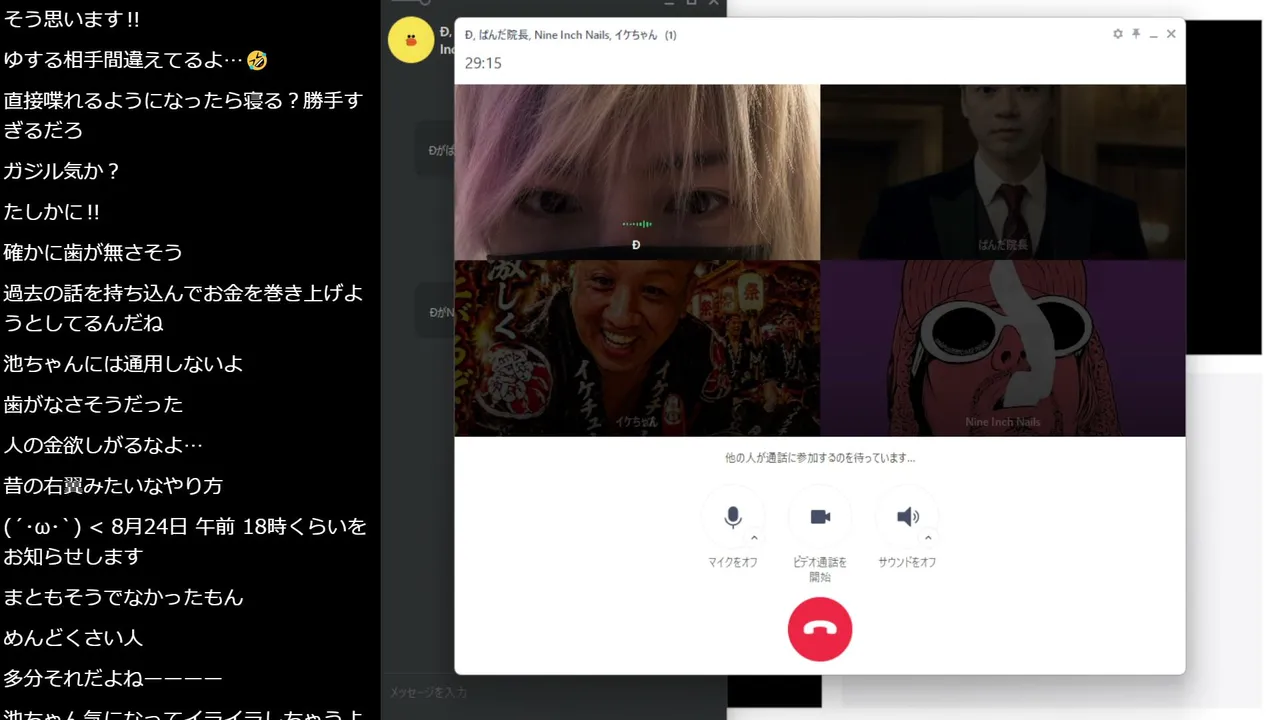Click comment 'まともそうでなかったもん'

[123, 597]
